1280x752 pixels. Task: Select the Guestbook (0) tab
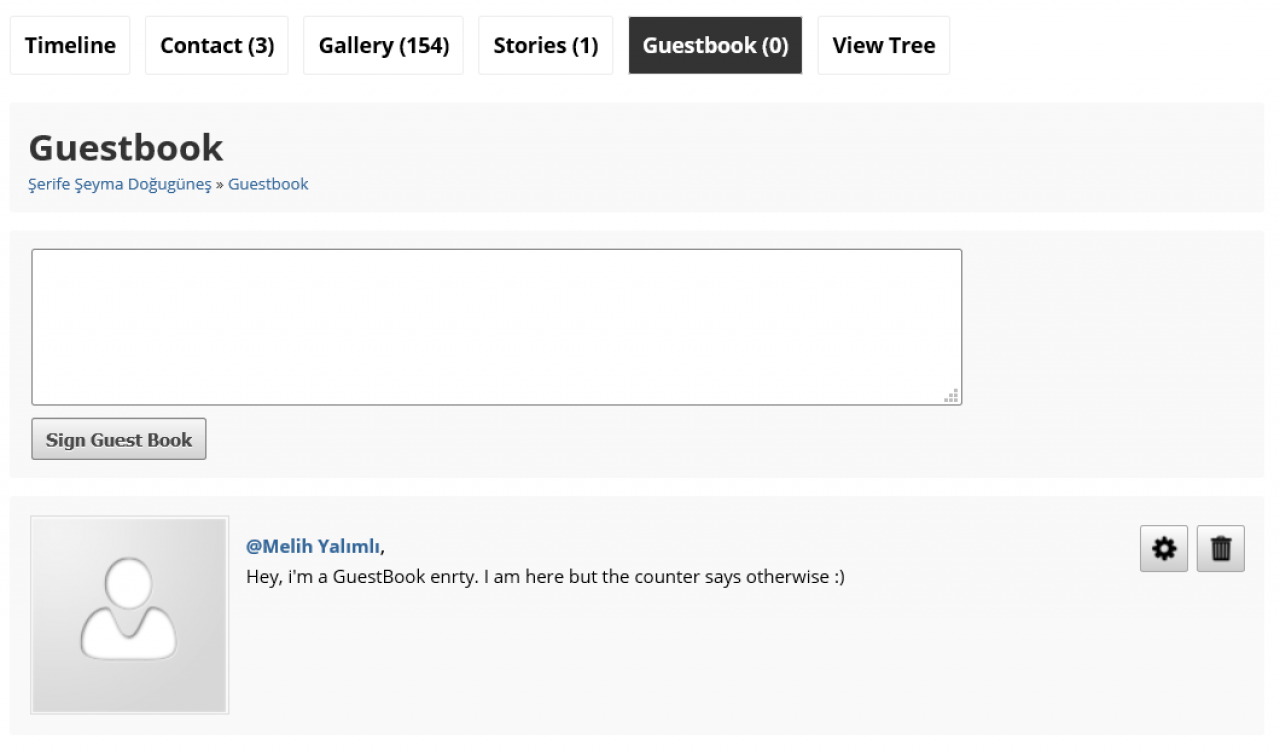coord(715,45)
